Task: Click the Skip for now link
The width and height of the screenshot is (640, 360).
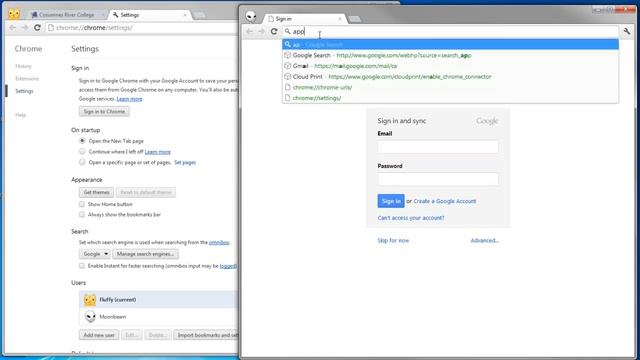Action: tap(393, 240)
